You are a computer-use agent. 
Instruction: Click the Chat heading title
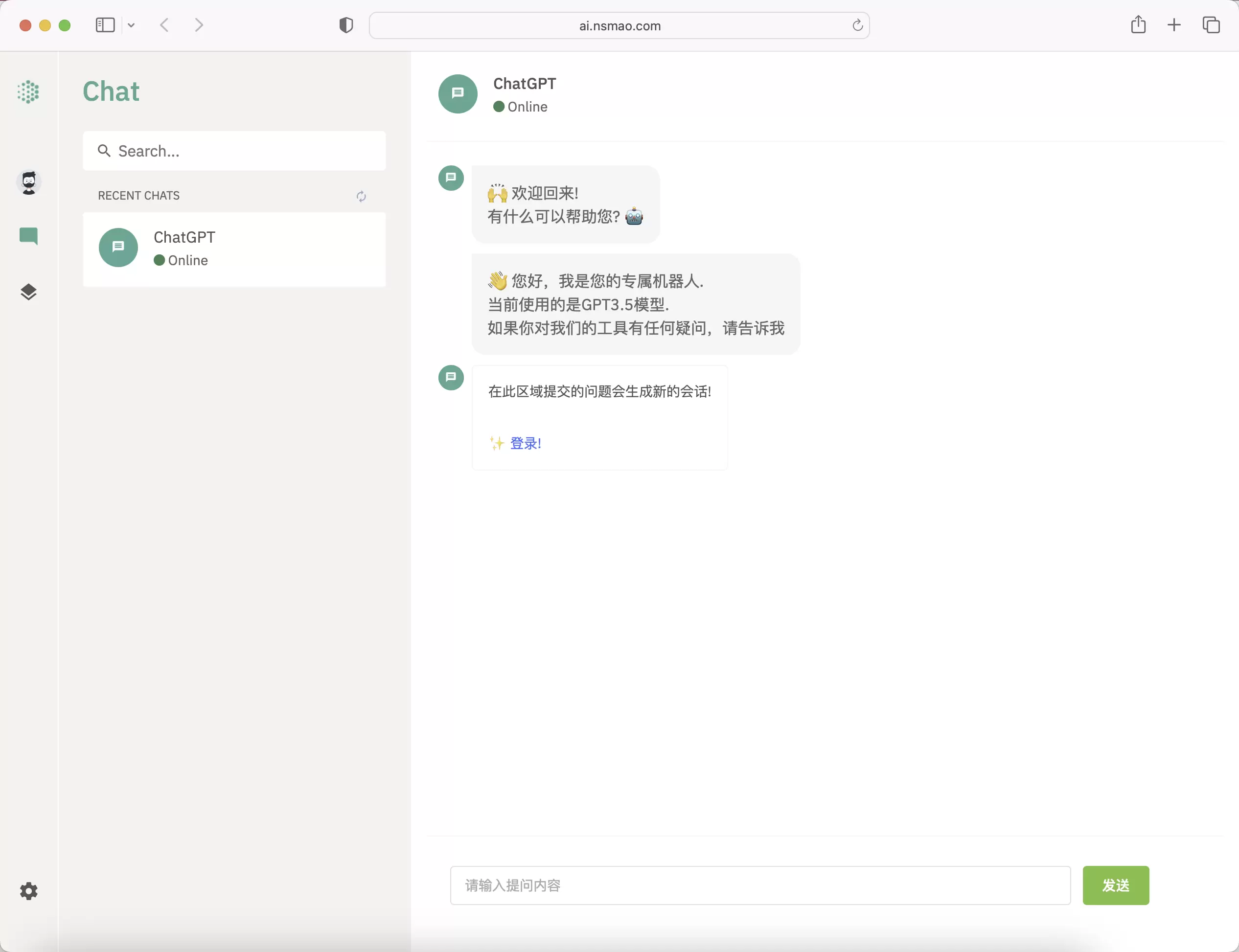coord(111,91)
